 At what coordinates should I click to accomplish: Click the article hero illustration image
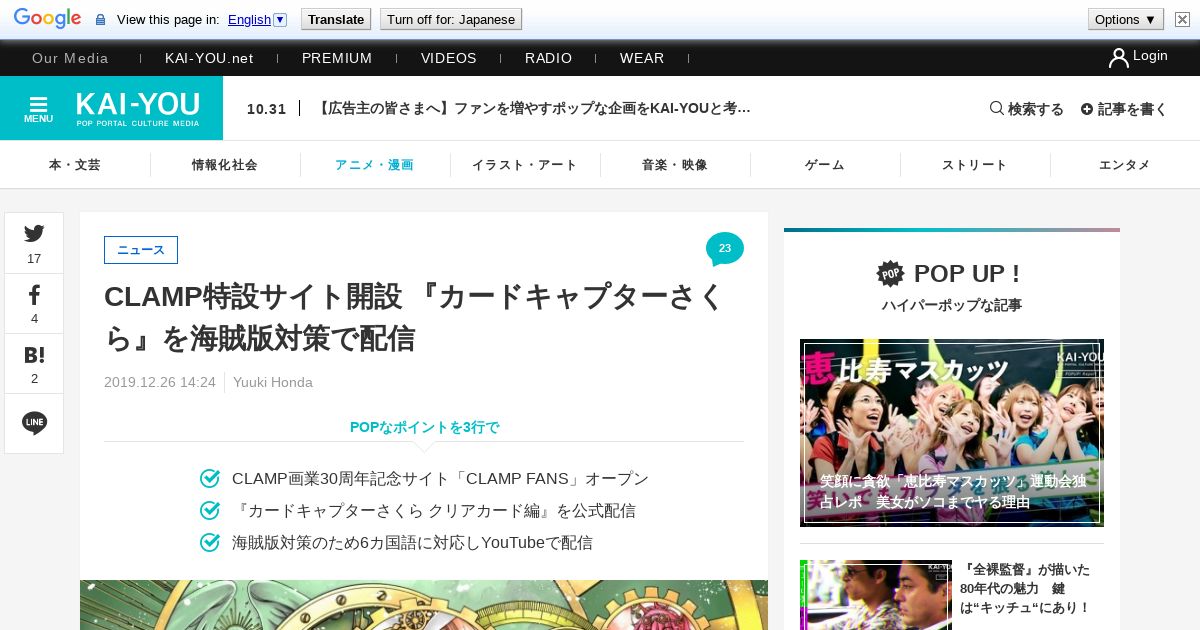[424, 605]
